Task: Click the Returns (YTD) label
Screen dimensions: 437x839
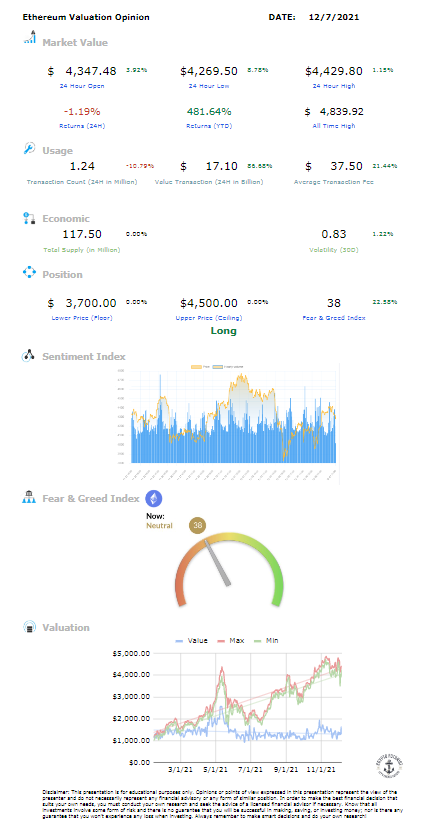Action: [209, 126]
